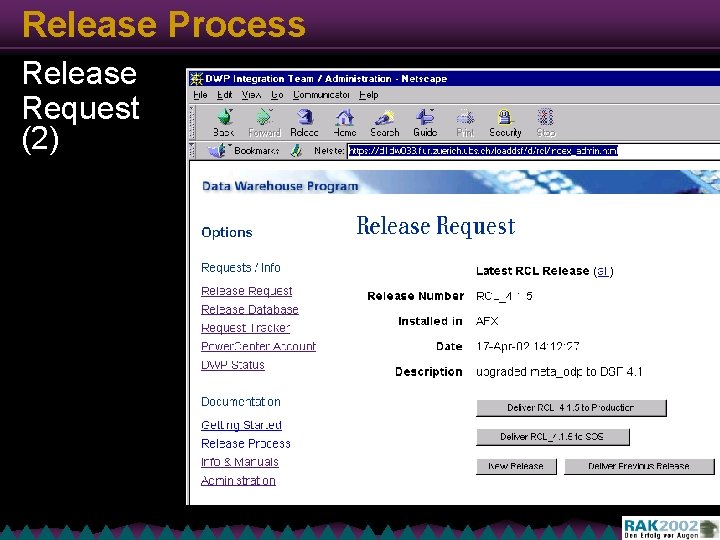Open the DWP Status link
The width and height of the screenshot is (720, 540).
233,365
